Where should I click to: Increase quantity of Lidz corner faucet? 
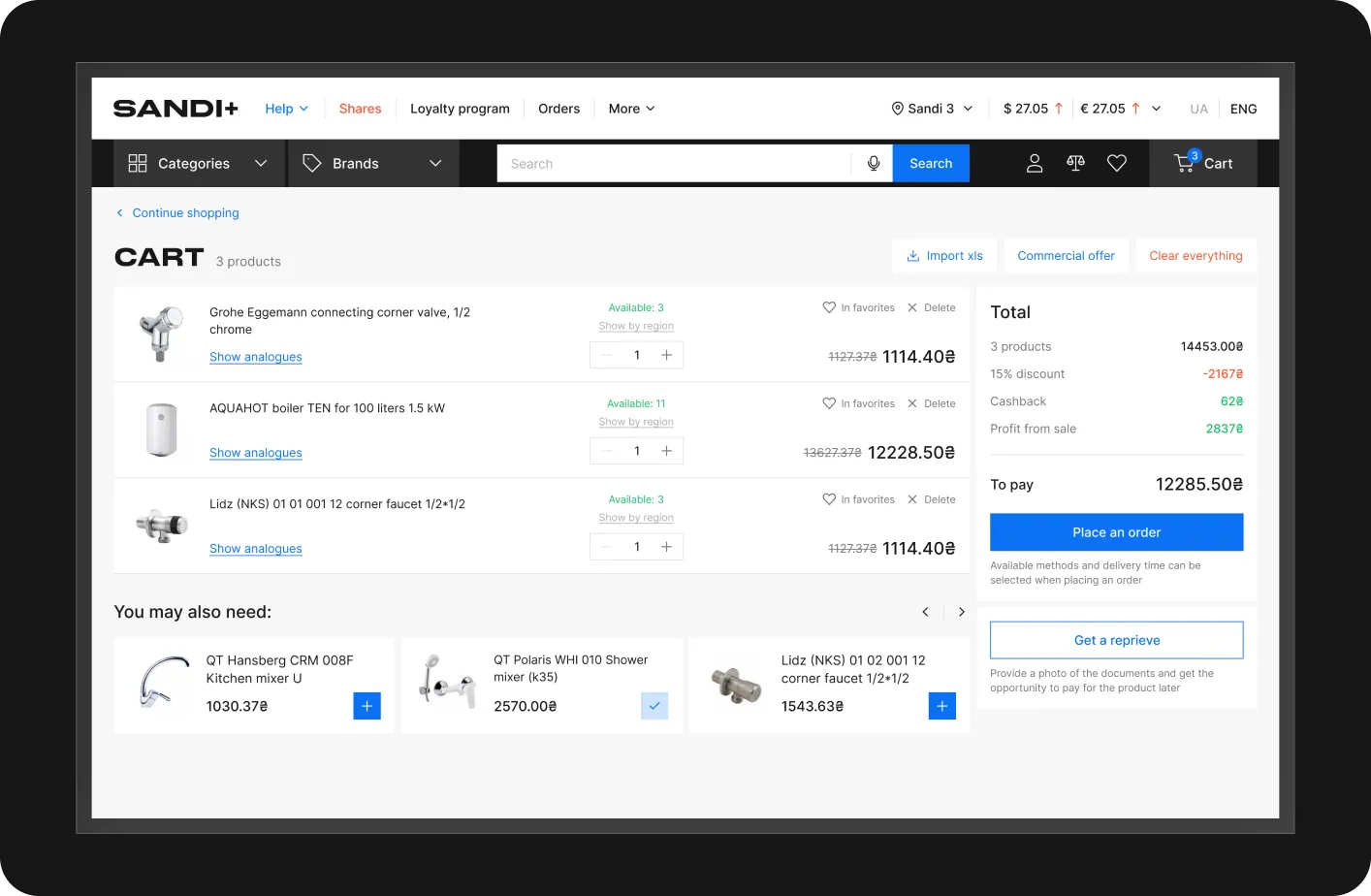[667, 547]
